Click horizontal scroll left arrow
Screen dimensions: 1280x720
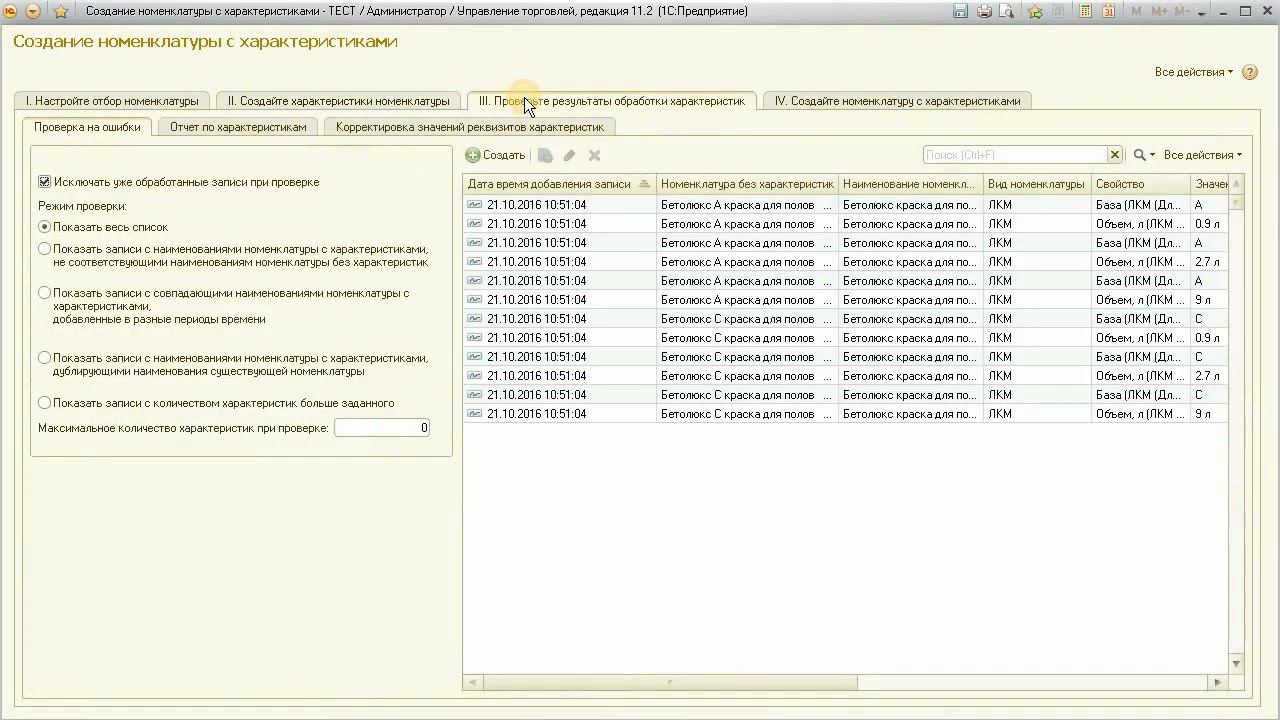click(x=474, y=683)
